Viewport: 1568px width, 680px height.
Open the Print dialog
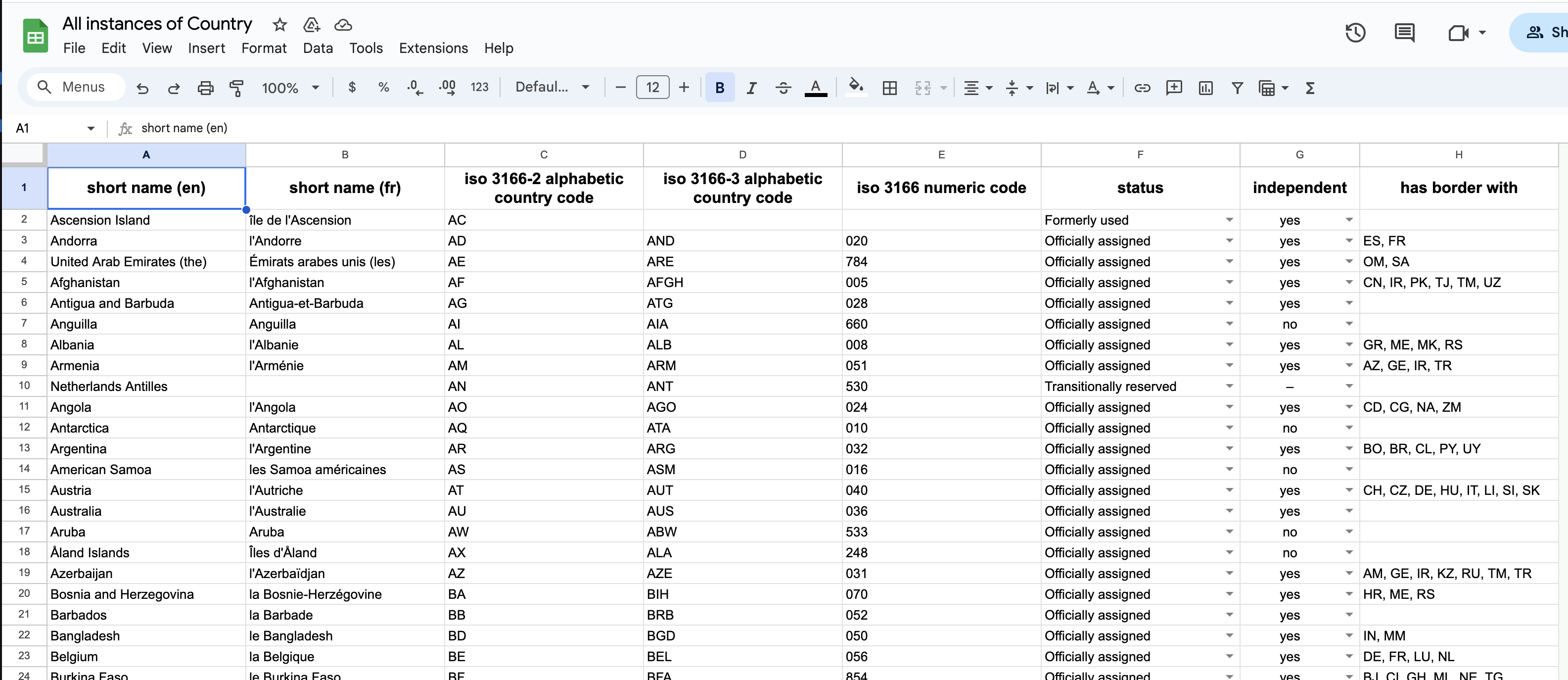(x=205, y=88)
